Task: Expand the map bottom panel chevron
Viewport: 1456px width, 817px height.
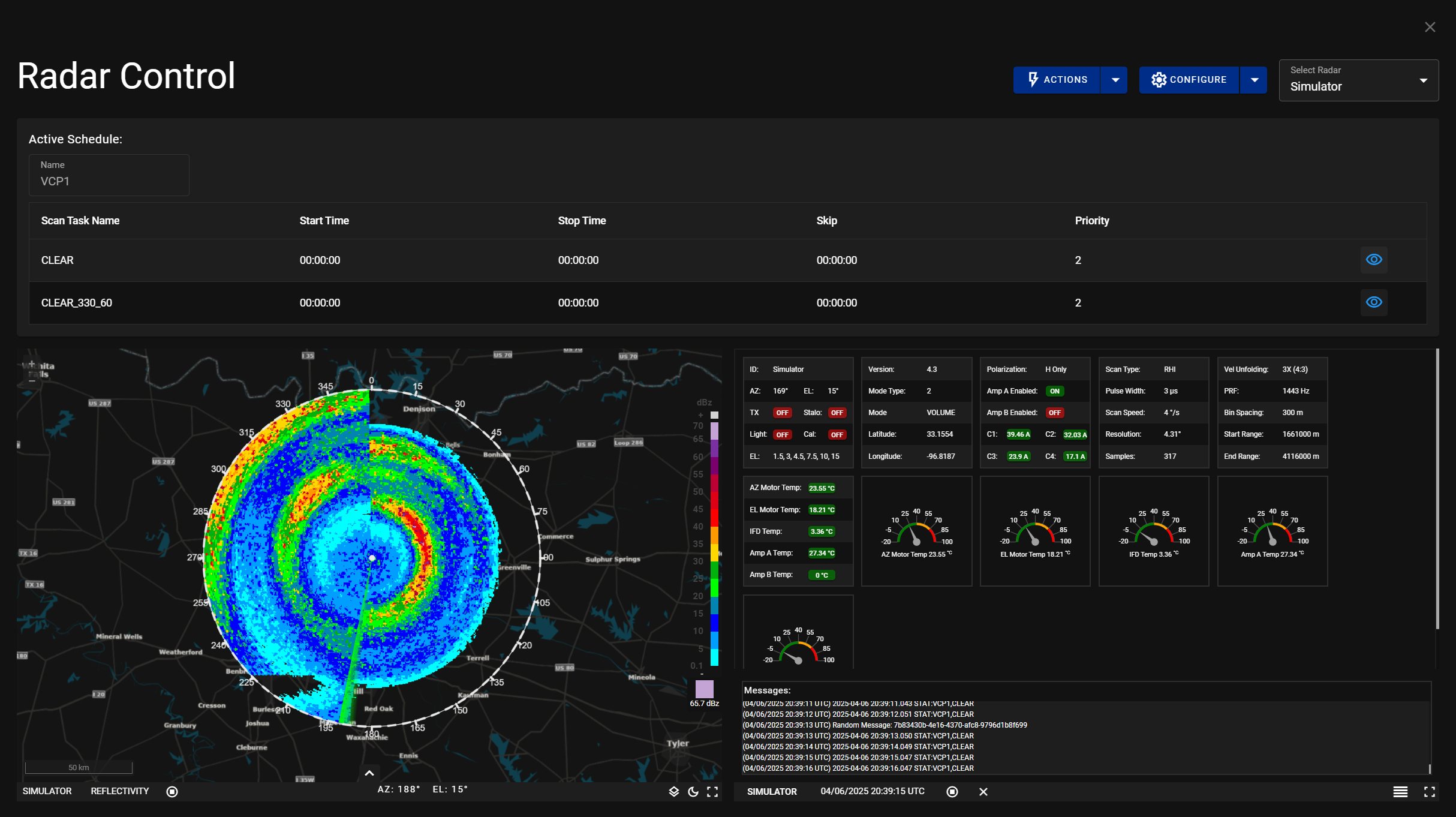Action: tap(369, 773)
